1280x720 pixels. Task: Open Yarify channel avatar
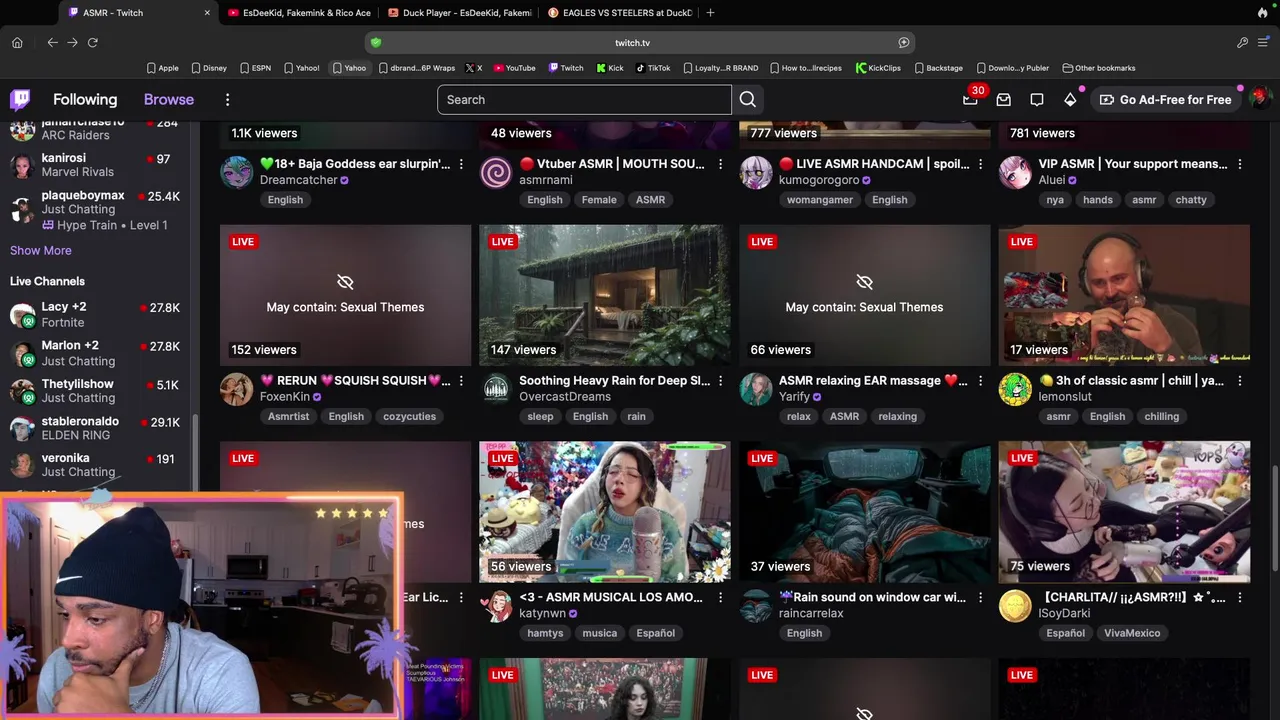(756, 389)
